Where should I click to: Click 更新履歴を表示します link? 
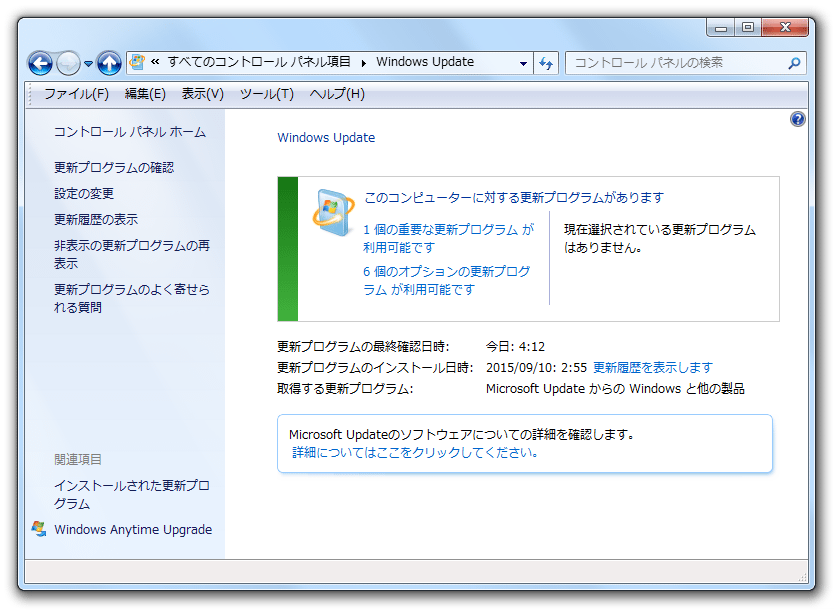coord(653,367)
